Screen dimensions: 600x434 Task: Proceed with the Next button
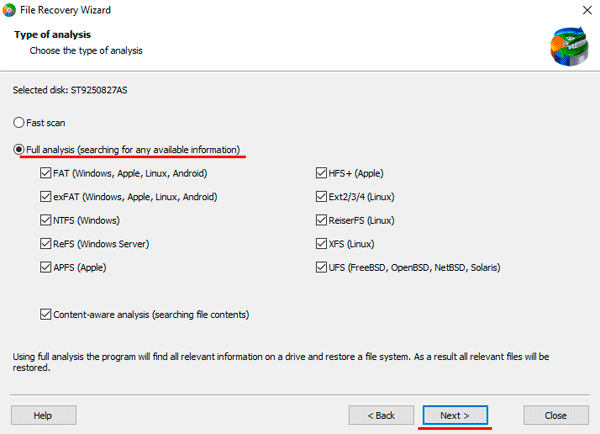[x=455, y=415]
